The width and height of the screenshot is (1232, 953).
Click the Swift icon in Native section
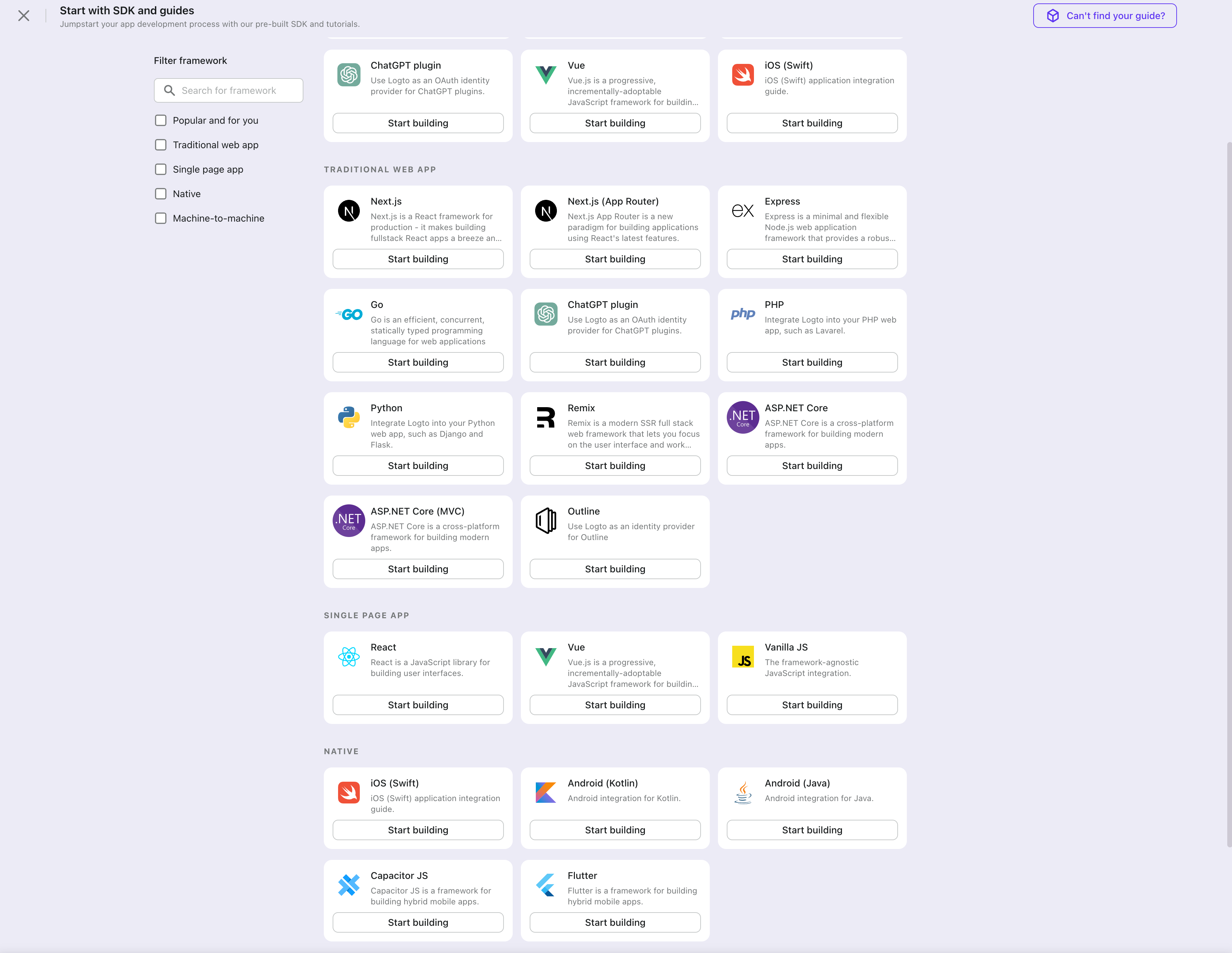[x=349, y=793]
